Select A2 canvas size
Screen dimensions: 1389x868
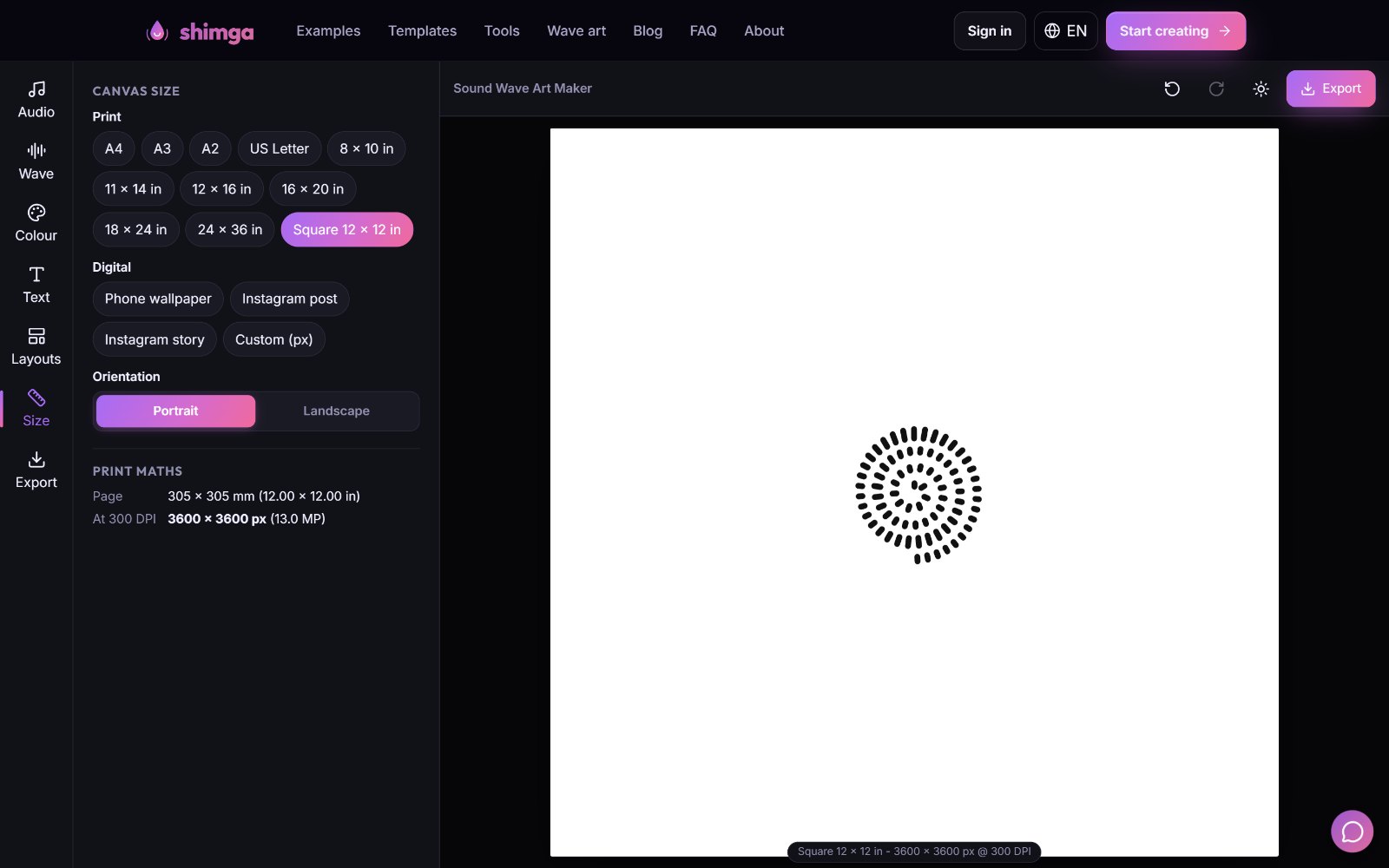point(210,148)
